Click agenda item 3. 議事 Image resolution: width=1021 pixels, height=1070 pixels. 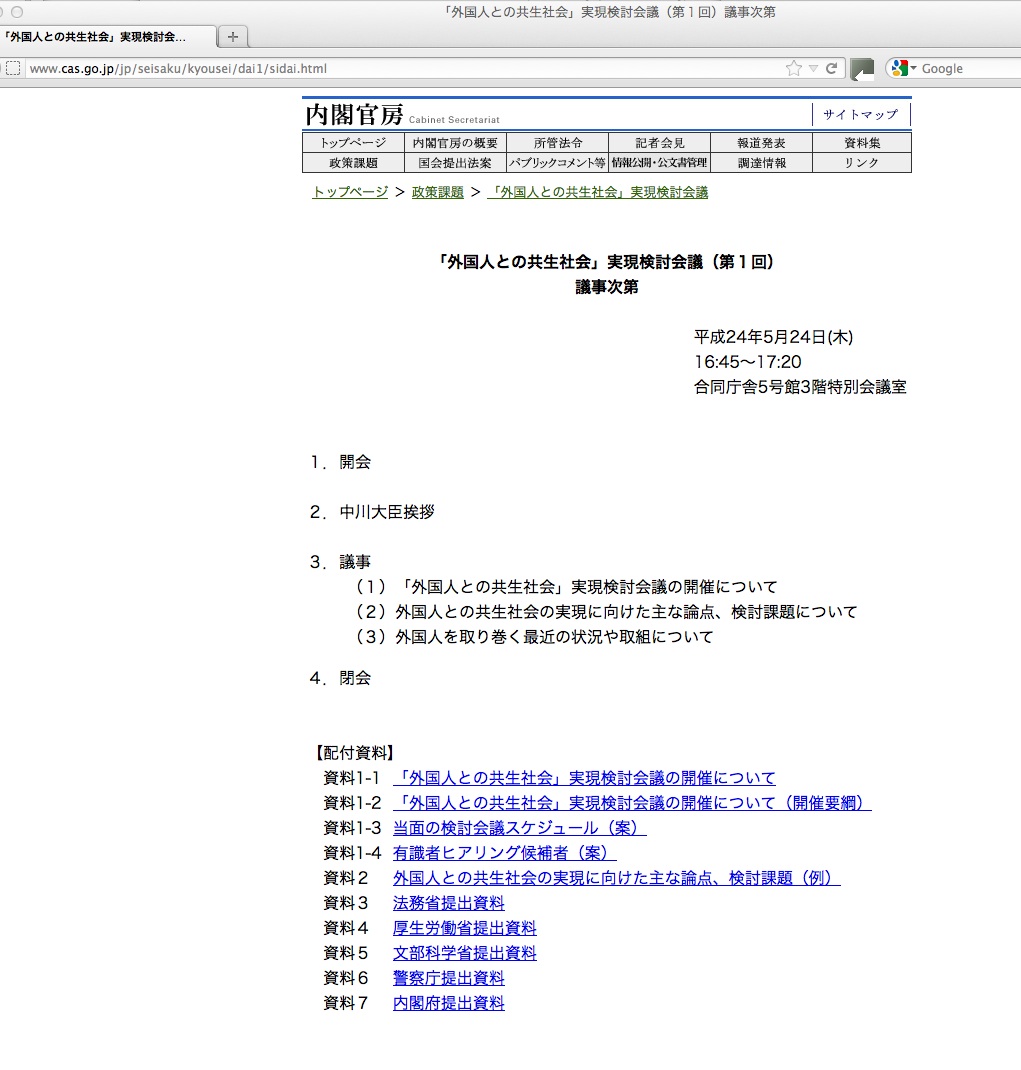[x=341, y=562]
